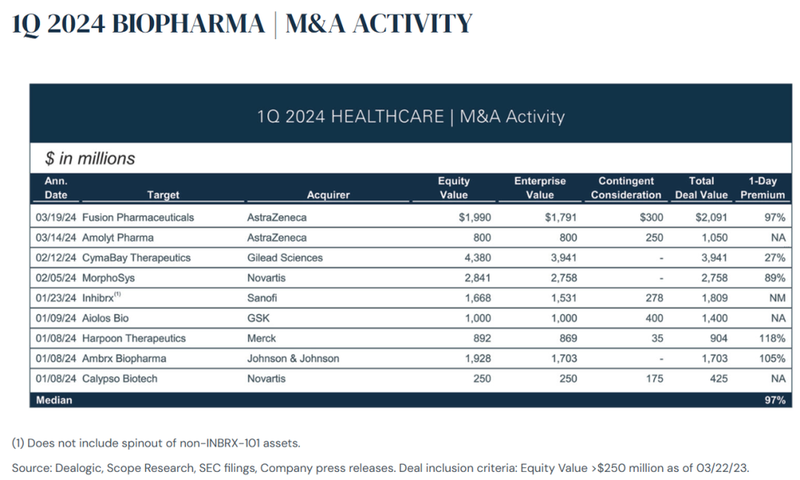Image resolution: width=800 pixels, height=480 pixels.
Task: Click the Contingent Consideration column header
Action: [627, 188]
